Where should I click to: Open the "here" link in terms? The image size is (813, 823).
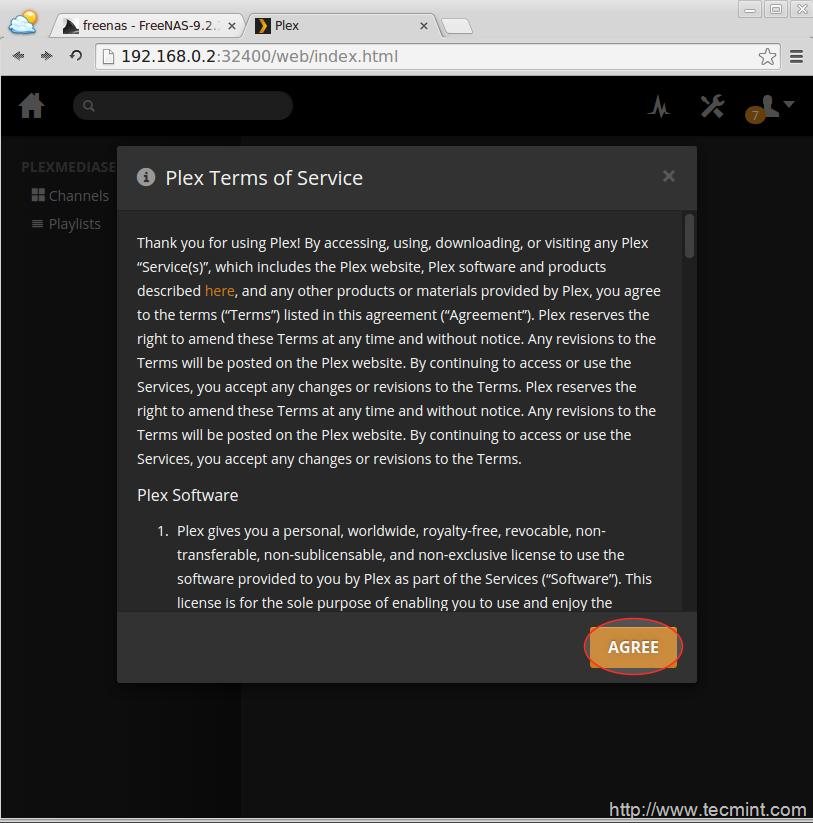[219, 291]
